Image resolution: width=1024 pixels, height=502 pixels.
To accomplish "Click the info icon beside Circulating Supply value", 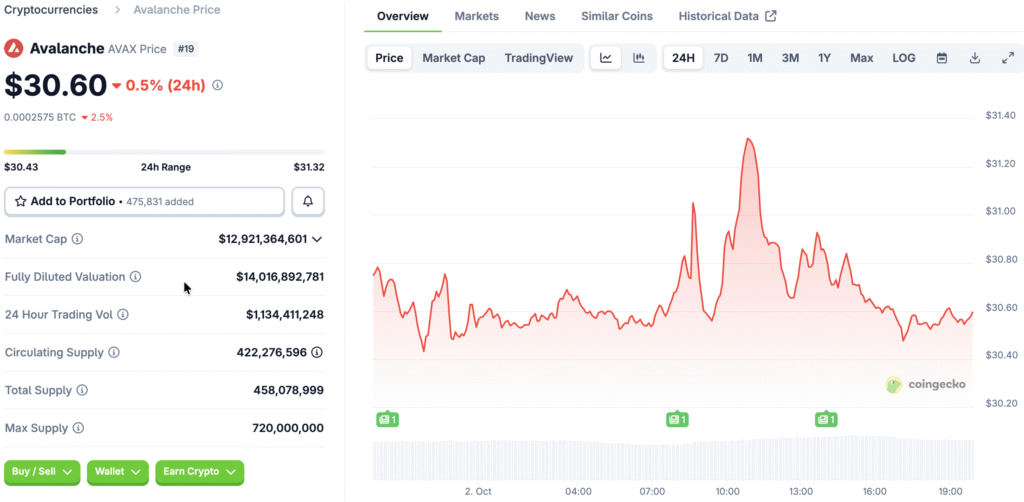I will click(x=317, y=353).
